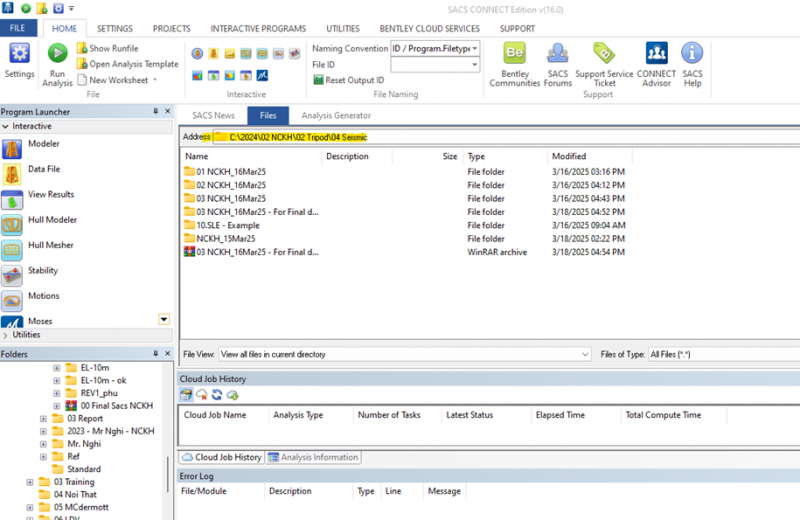Click the yellow Data File icon in Interactive ribbon group

213,54
